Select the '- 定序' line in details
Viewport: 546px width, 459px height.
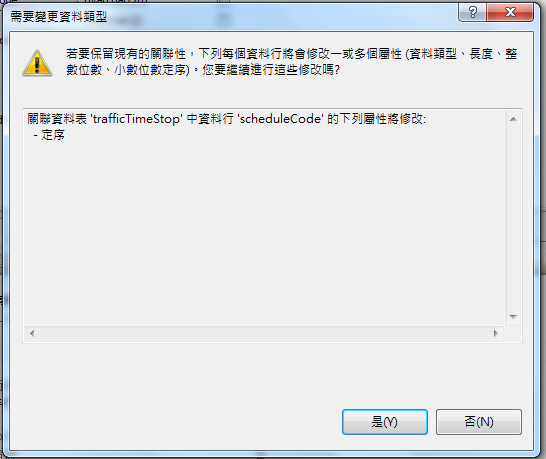[x=49, y=135]
